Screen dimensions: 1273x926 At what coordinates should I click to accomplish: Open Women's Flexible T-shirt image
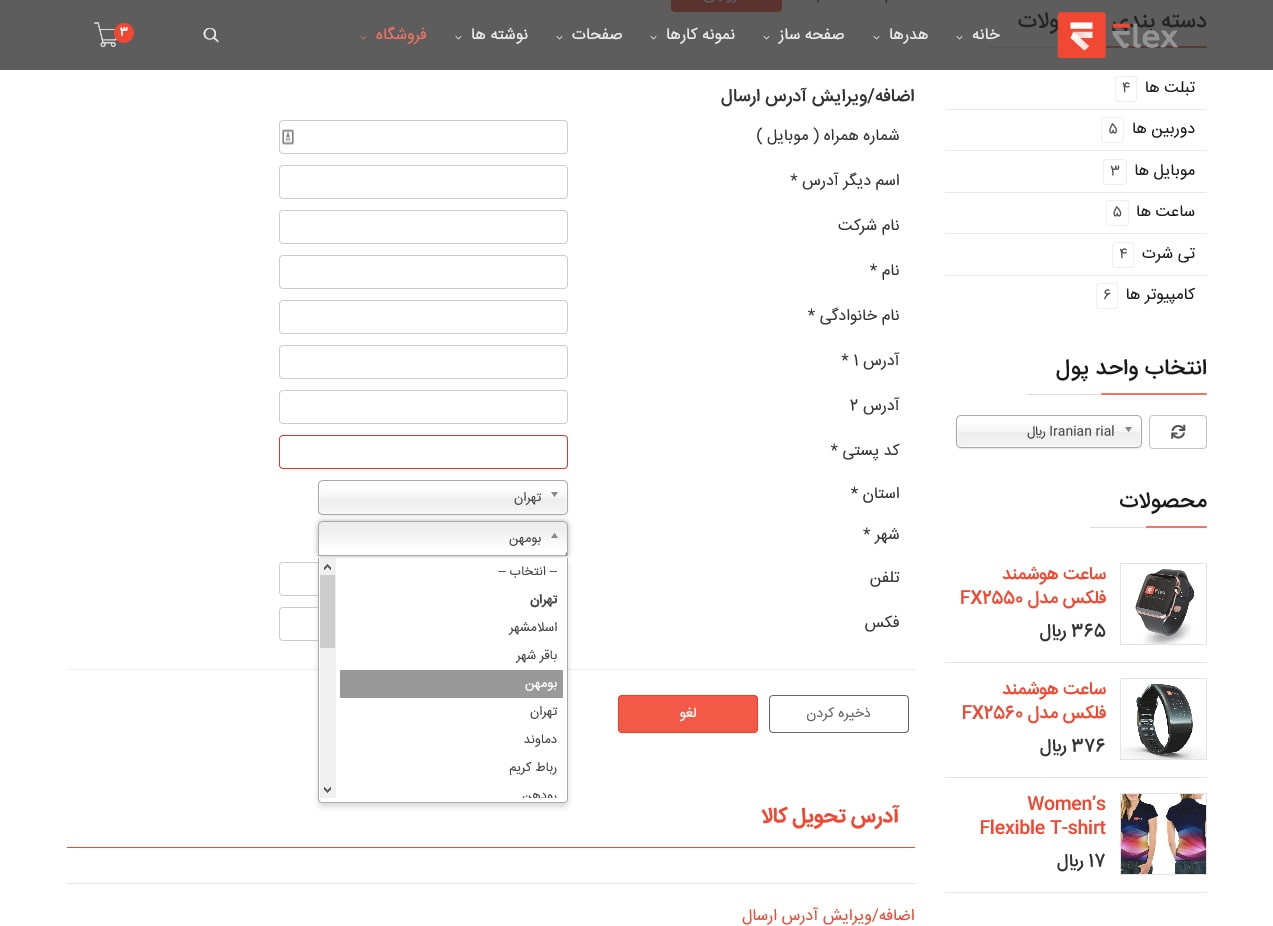(1162, 834)
